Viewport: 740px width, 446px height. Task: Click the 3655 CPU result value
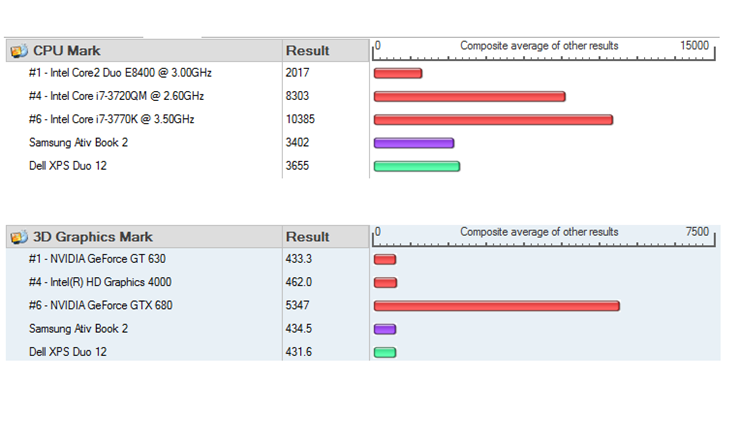[x=297, y=166]
